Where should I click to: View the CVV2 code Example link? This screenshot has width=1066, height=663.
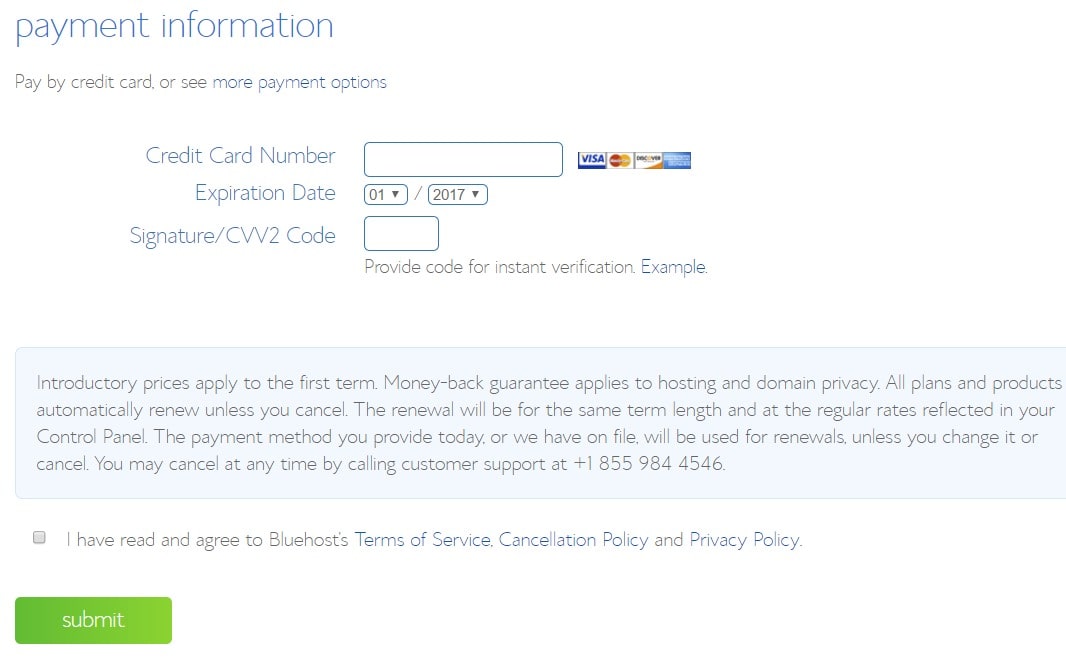673,267
